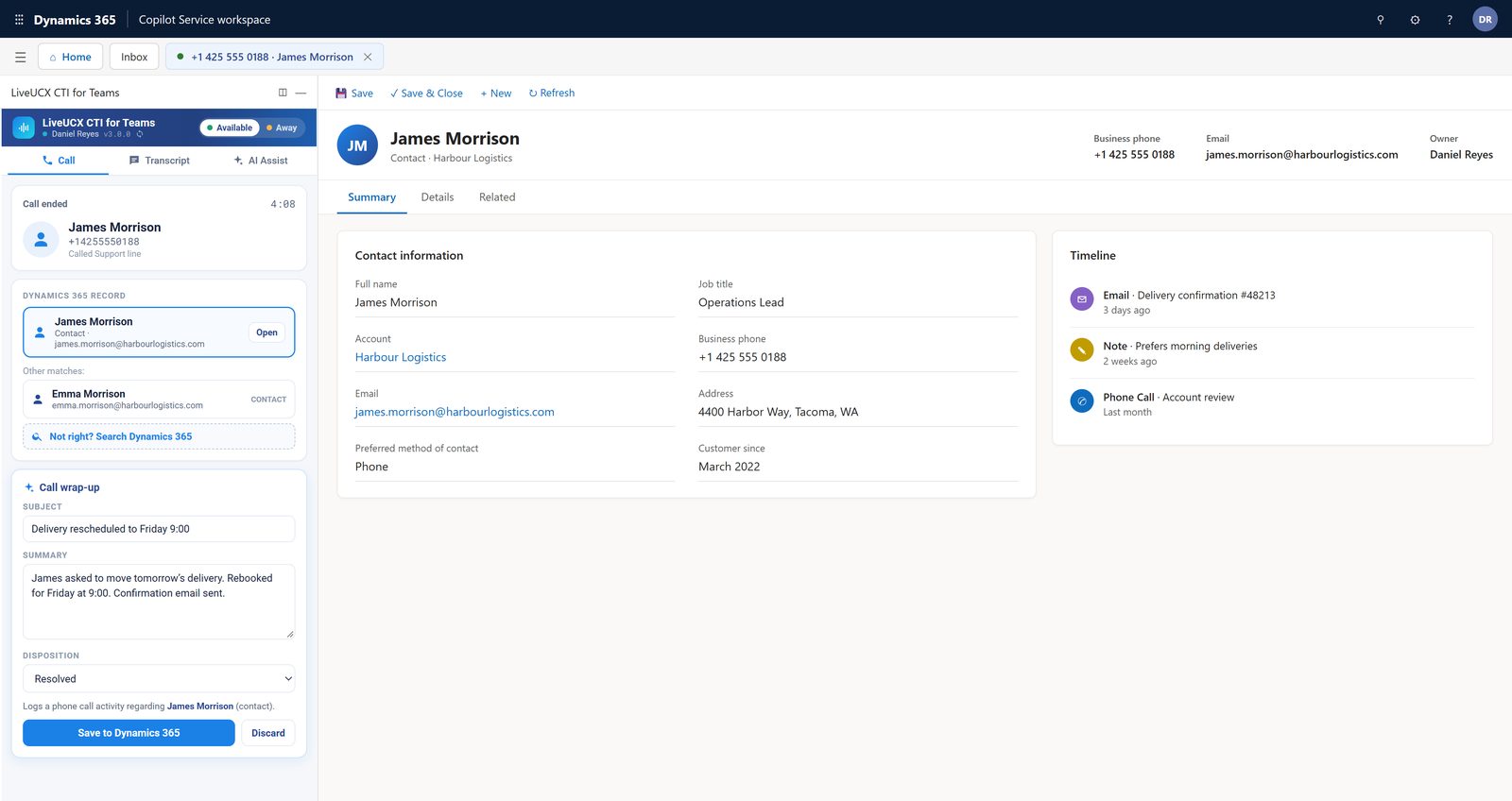The width and height of the screenshot is (1512, 801).
Task: Open the Note timeline entry icon
Action: pos(1082,349)
